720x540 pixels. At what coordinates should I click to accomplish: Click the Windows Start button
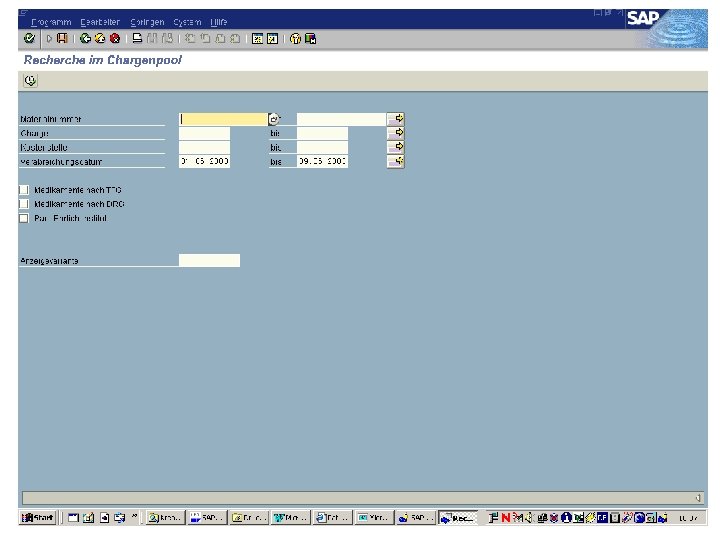(x=38, y=518)
